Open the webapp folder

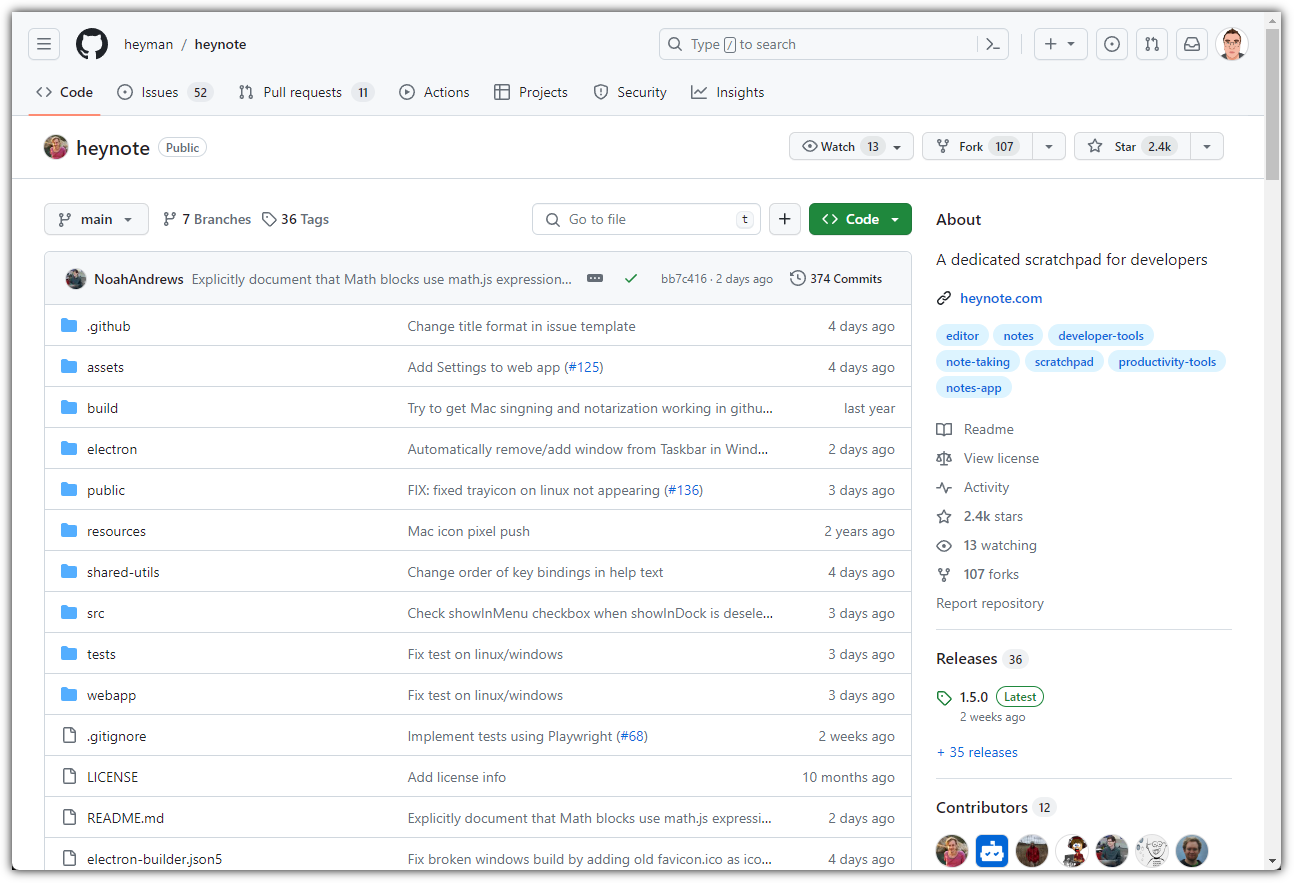pyautogui.click(x=111, y=695)
